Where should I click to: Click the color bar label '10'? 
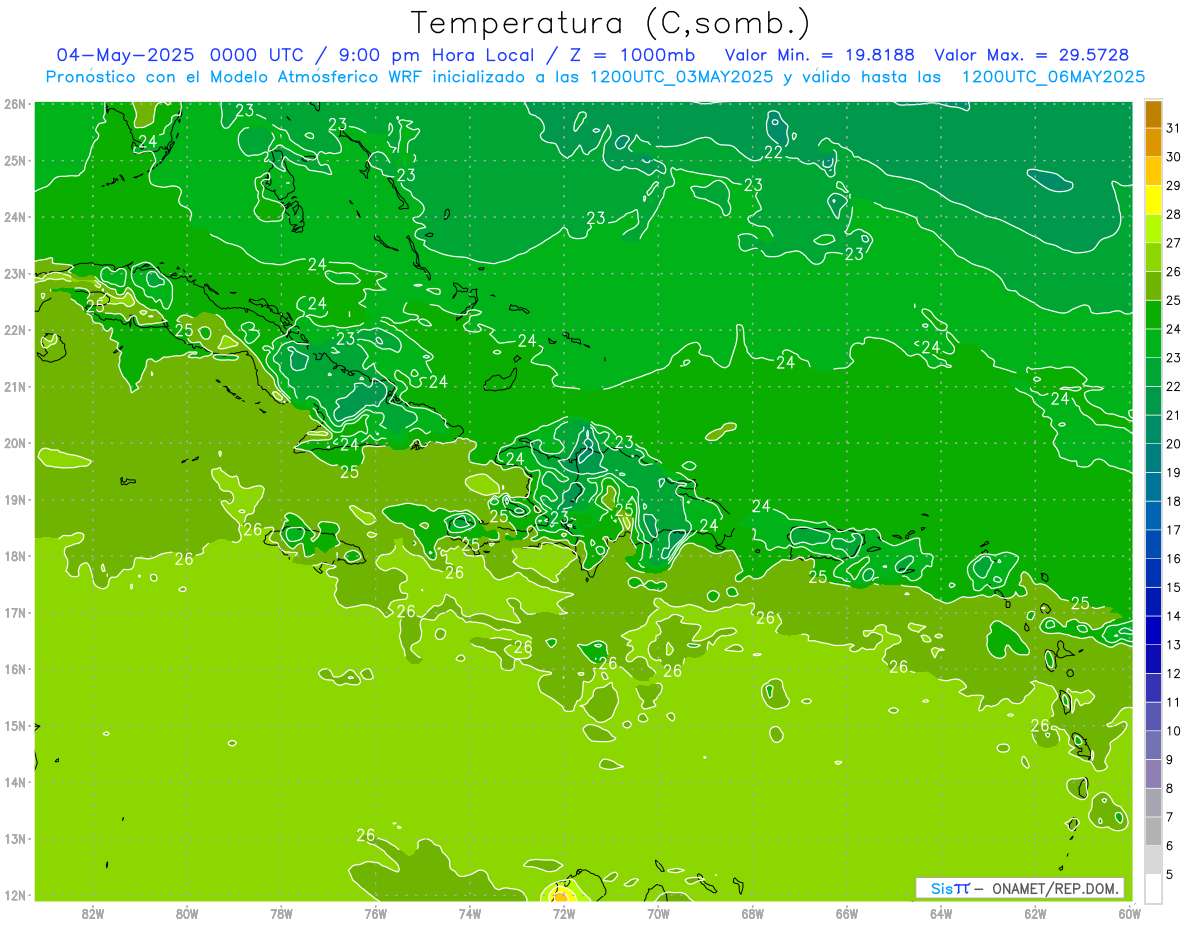(x=1174, y=731)
